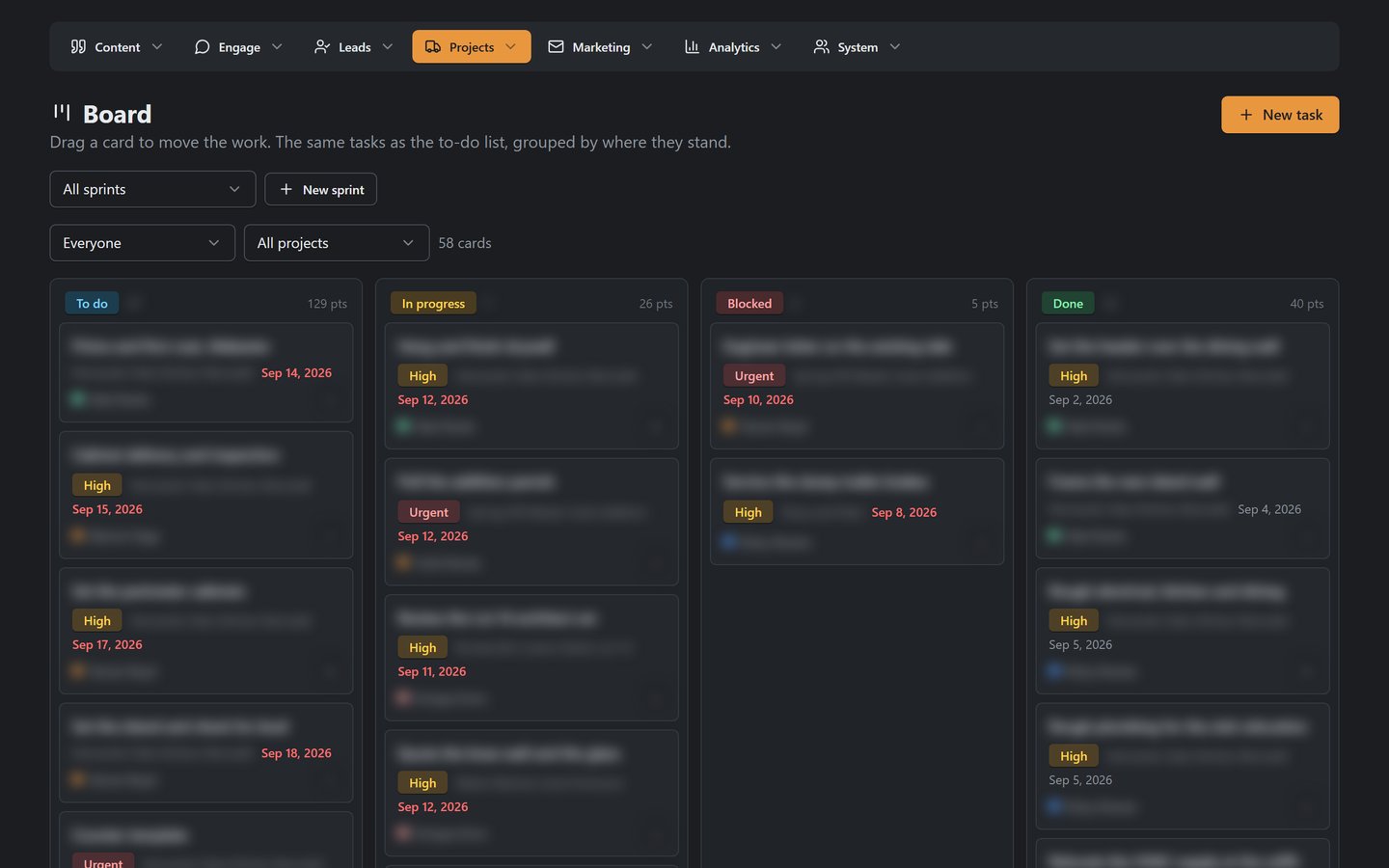This screenshot has height=868, width=1389.
Task: Click the "Sep 18, 2026" due date
Action: point(296,753)
